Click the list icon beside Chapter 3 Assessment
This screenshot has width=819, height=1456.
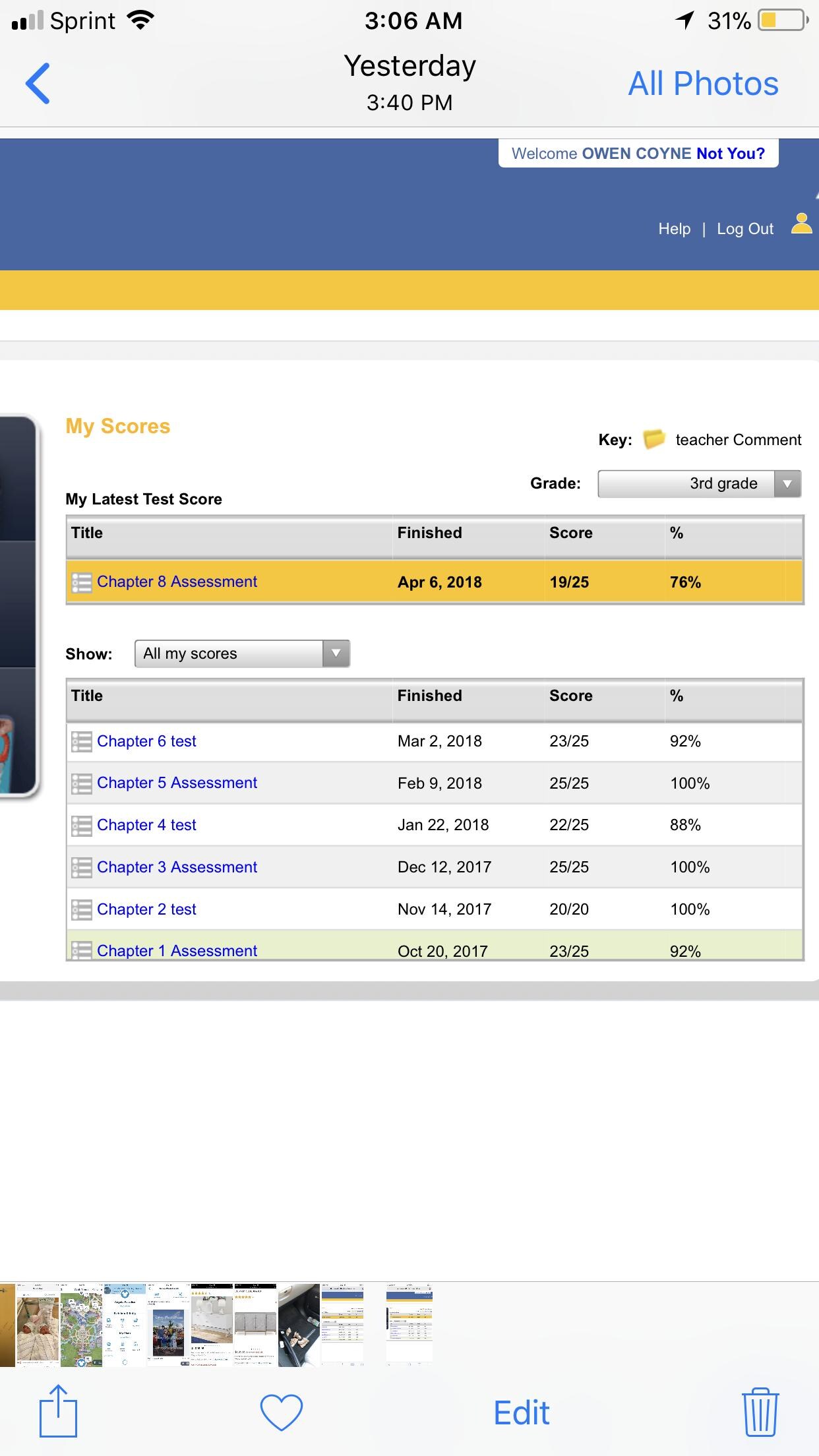81,867
